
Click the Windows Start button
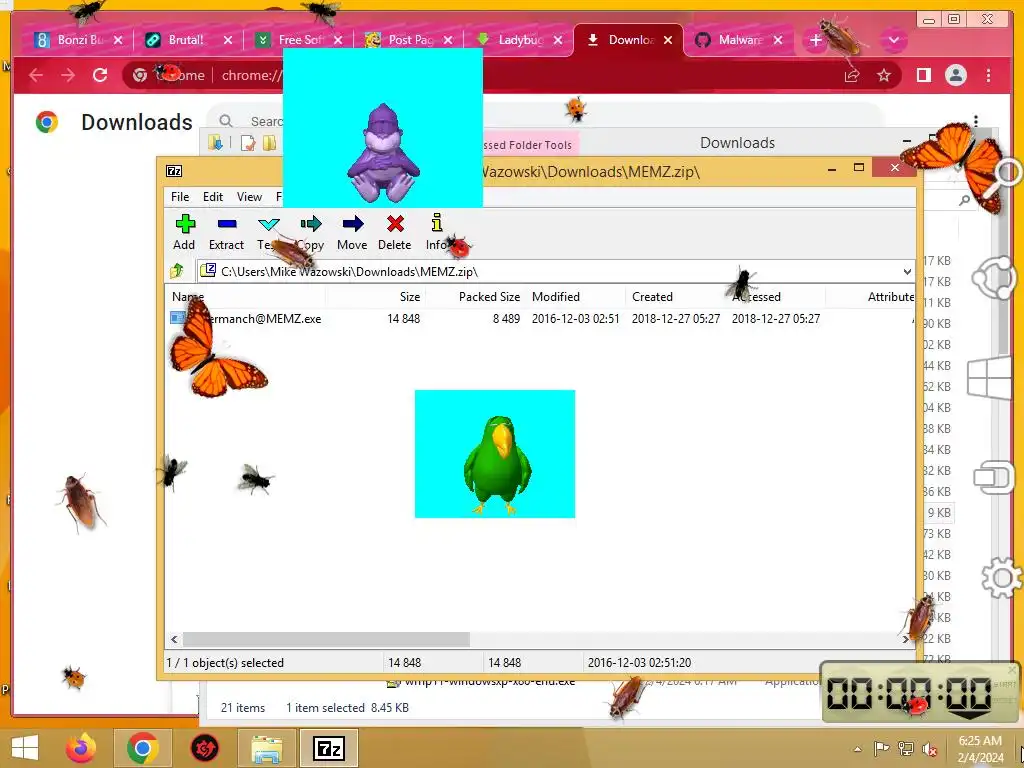[x=25, y=748]
